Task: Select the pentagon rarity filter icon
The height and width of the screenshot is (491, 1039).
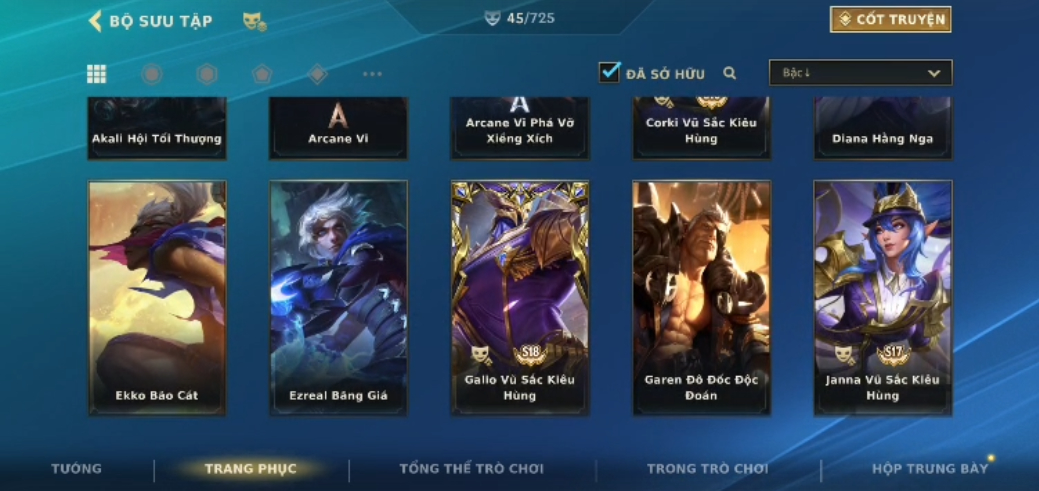Action: coord(262,74)
